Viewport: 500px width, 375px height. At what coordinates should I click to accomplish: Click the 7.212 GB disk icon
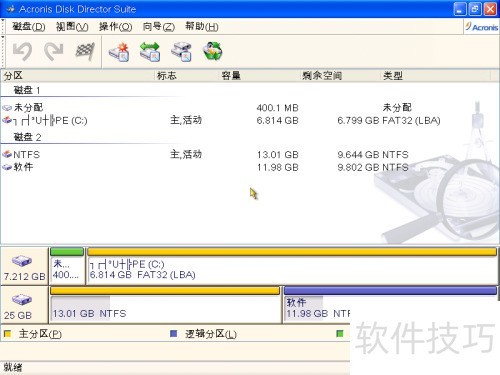tap(22, 261)
